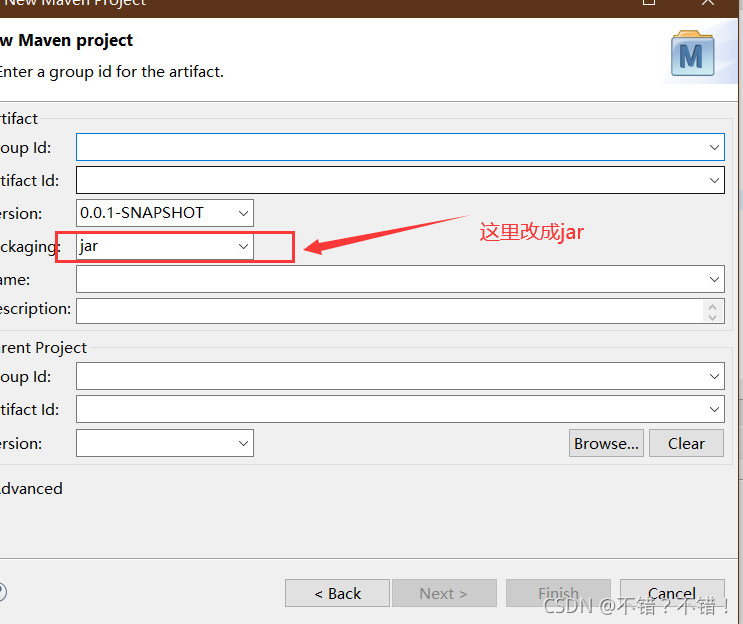Expand the Parent Project Version dropdown
The height and width of the screenshot is (624, 743).
pos(243,443)
